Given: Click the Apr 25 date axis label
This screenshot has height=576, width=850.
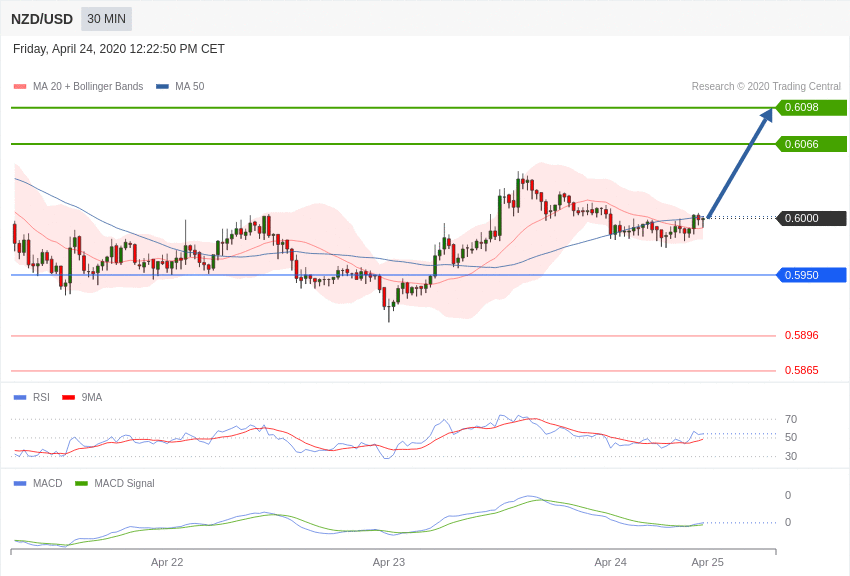Looking at the screenshot, I should point(707,562).
